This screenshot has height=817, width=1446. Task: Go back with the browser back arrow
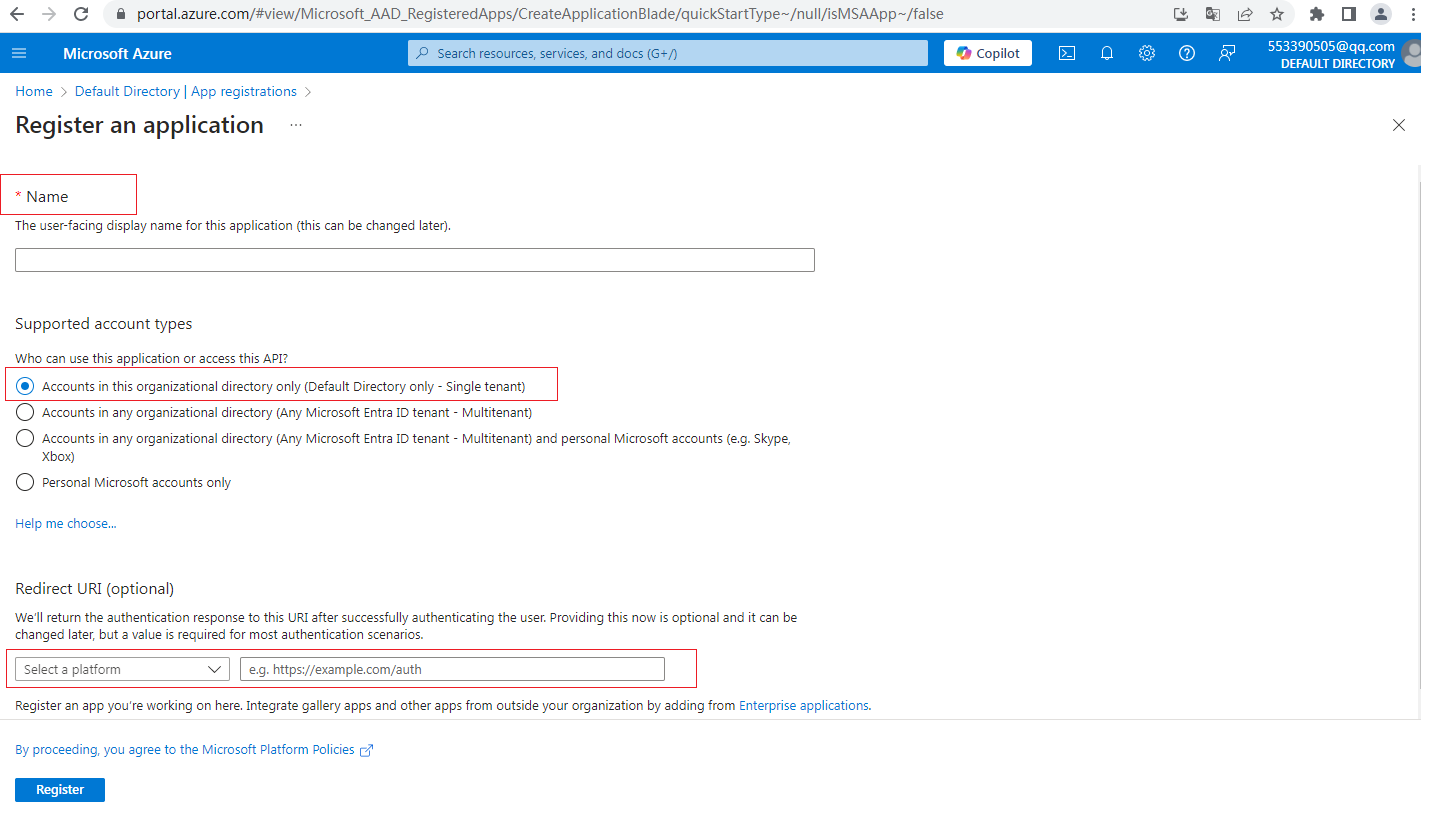(x=17, y=14)
